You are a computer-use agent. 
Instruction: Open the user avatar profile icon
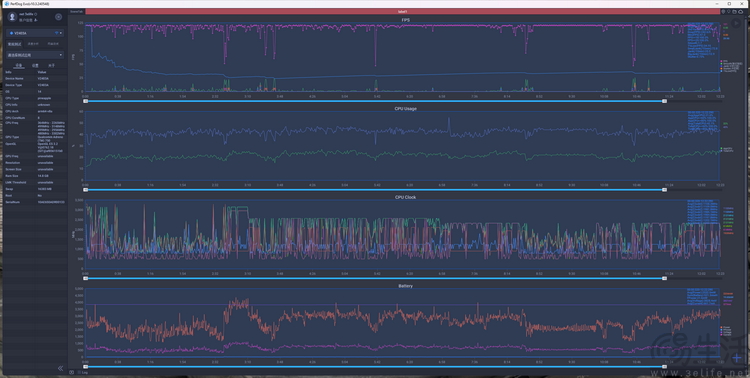click(x=12, y=17)
